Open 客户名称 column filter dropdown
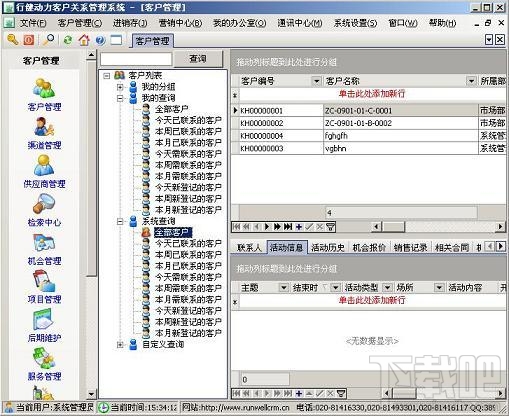This screenshot has width=509, height=416. point(471,81)
